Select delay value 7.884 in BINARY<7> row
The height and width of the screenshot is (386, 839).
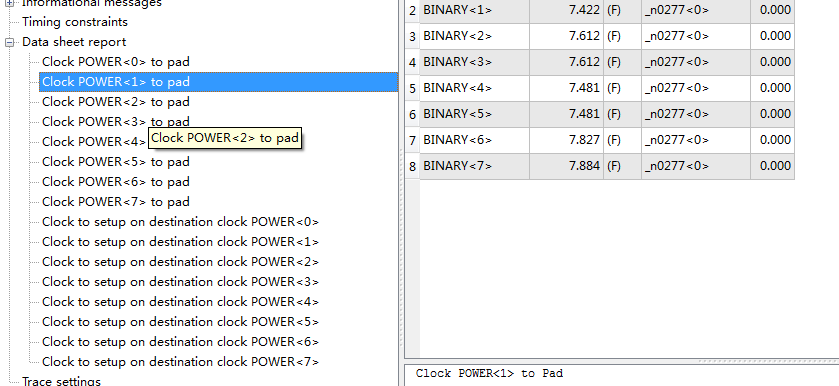(567, 166)
